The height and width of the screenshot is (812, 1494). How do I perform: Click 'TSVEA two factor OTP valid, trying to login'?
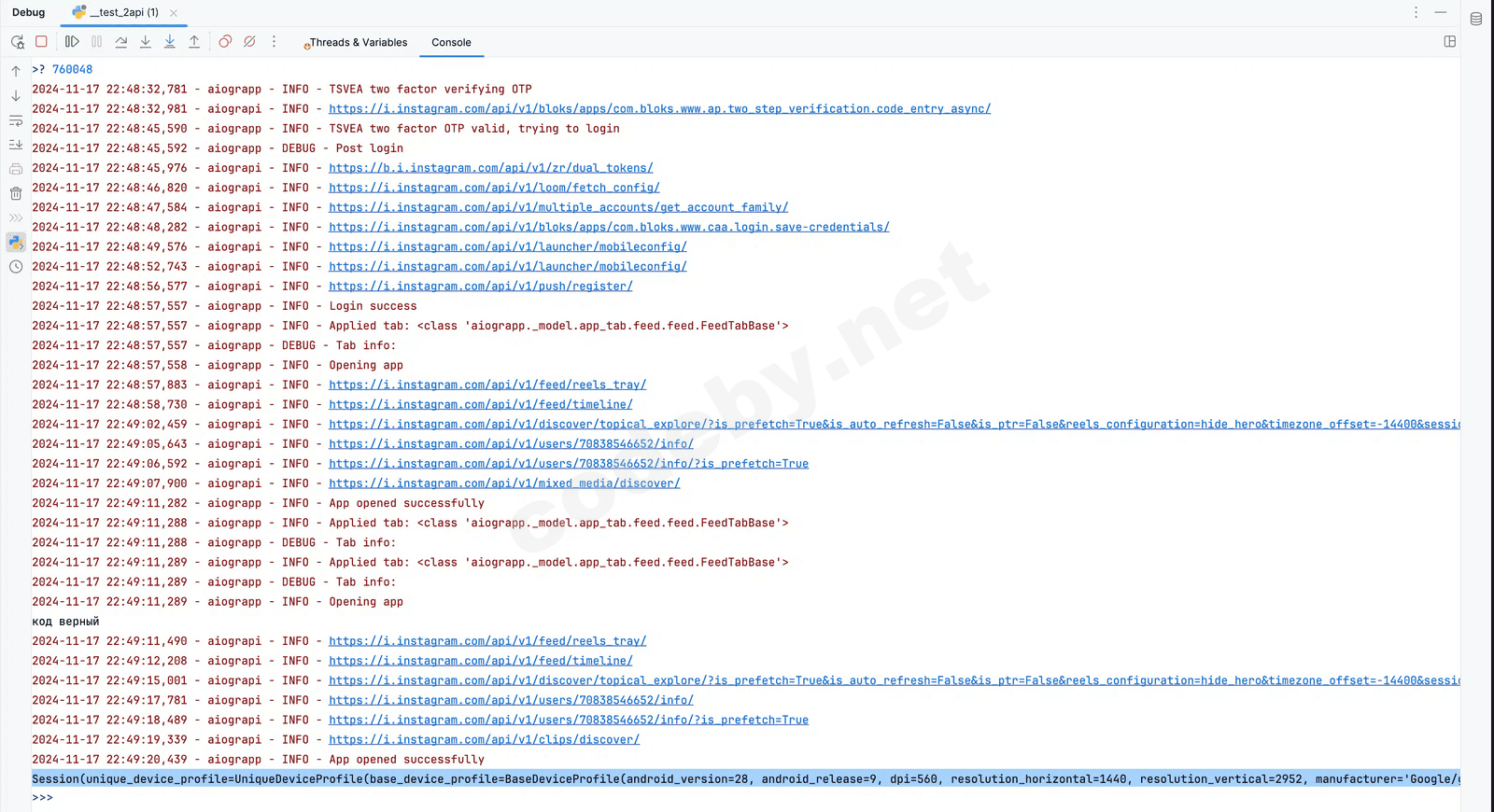474,129
